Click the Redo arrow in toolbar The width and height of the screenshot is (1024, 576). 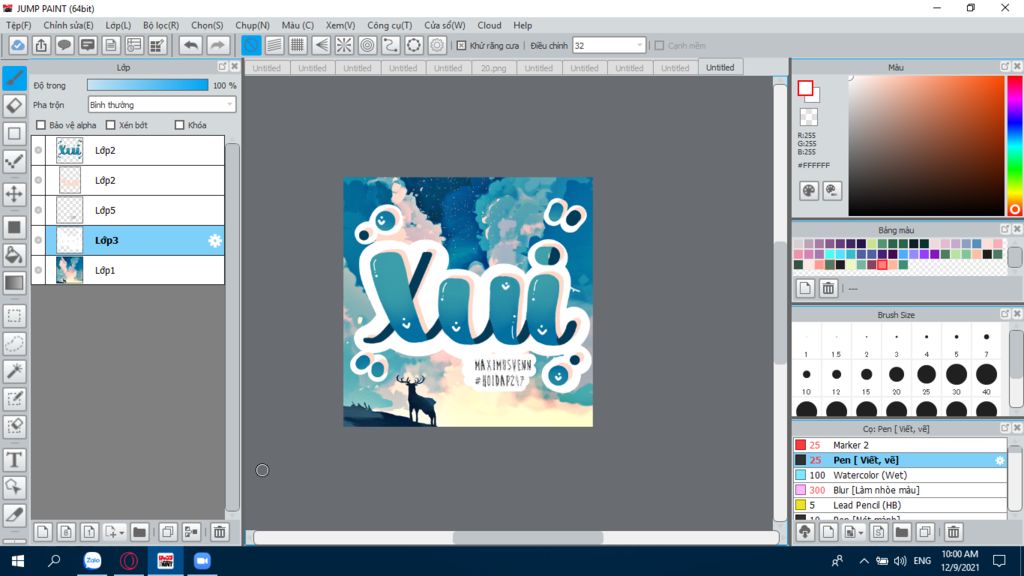click(x=217, y=45)
